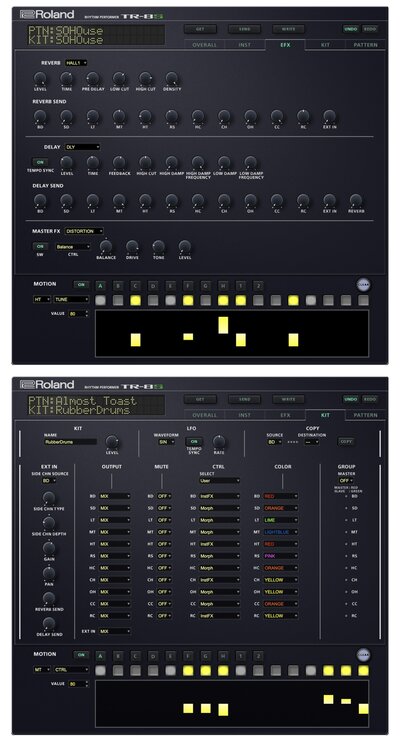Click the reverb LEVEL knob
This screenshot has width=400, height=743.
point(40,78)
